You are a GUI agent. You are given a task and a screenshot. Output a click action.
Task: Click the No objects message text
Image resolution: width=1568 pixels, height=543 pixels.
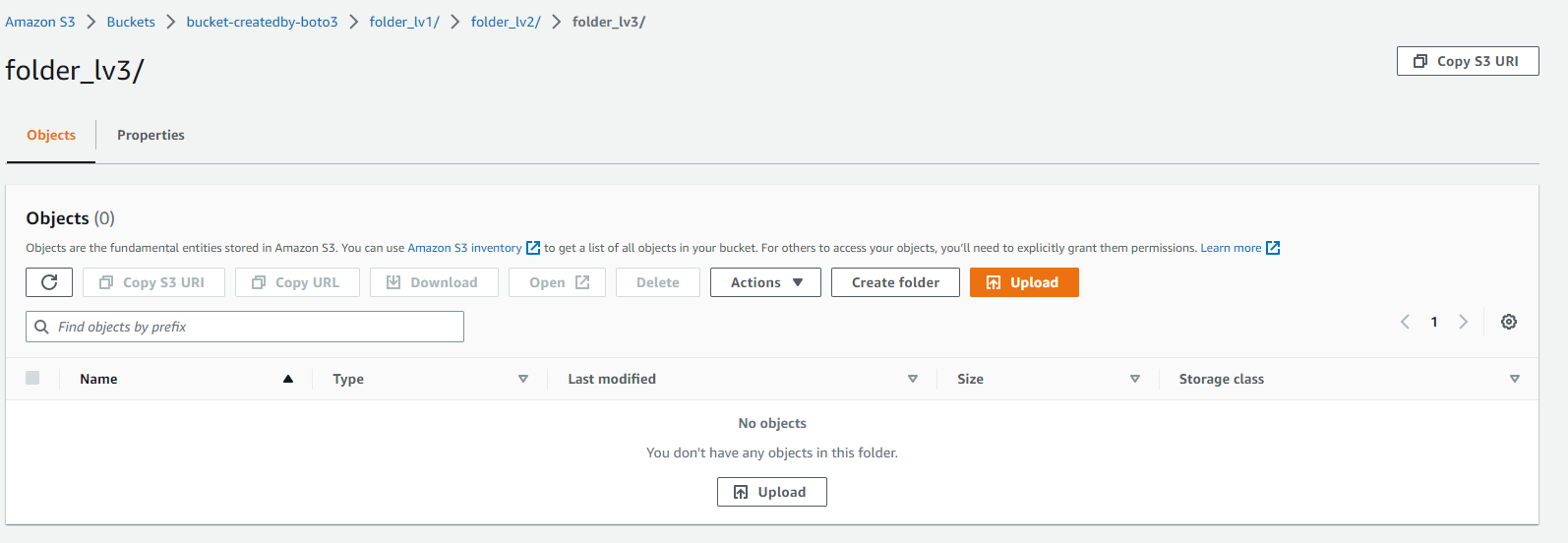[772, 423]
